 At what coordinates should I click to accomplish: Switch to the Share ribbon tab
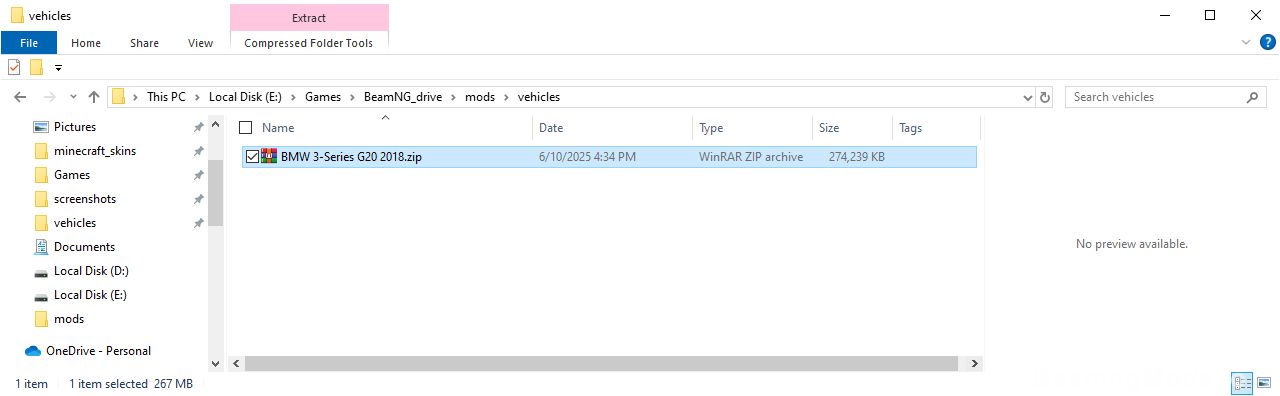(x=144, y=43)
